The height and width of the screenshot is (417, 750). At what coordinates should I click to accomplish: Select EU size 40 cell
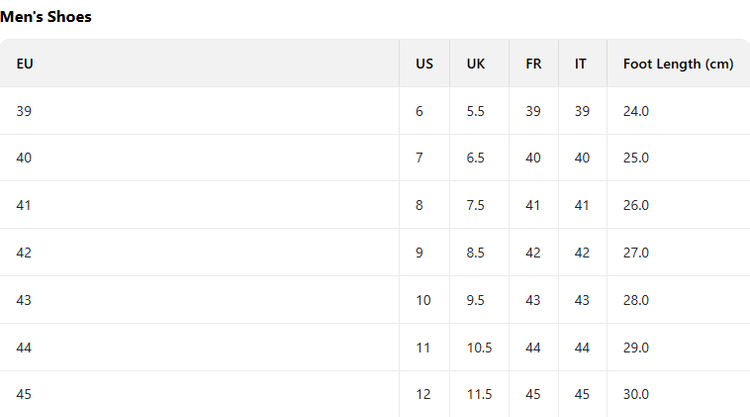coord(24,158)
